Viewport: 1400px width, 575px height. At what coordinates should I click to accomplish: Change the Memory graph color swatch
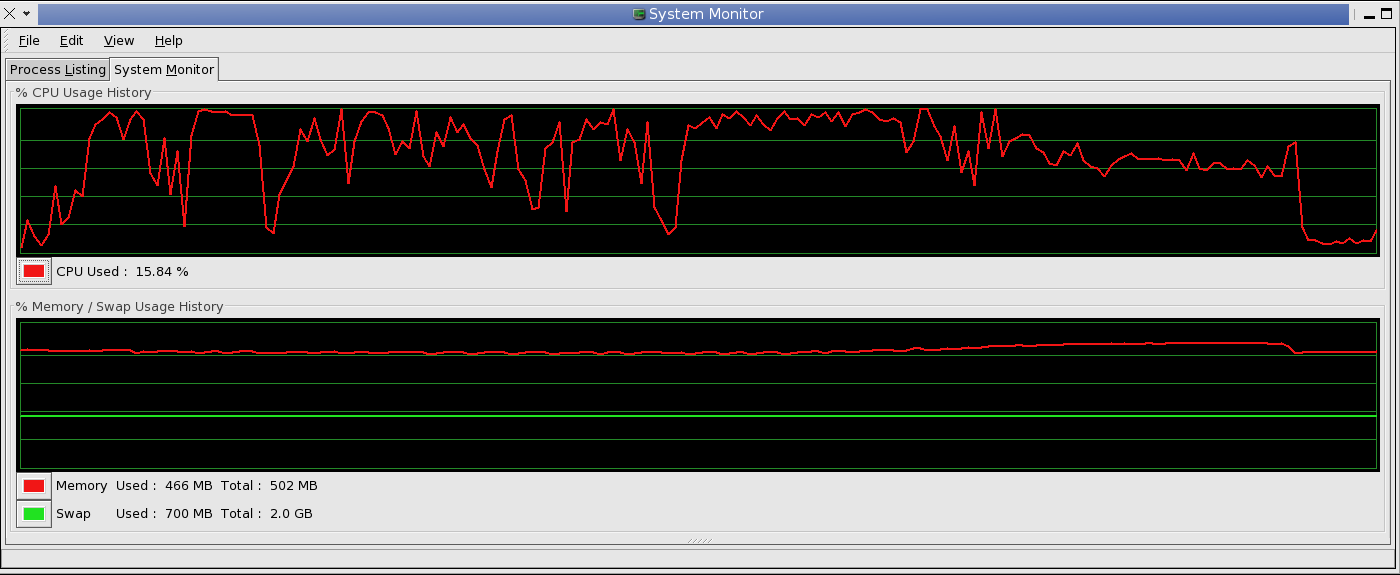click(x=34, y=486)
